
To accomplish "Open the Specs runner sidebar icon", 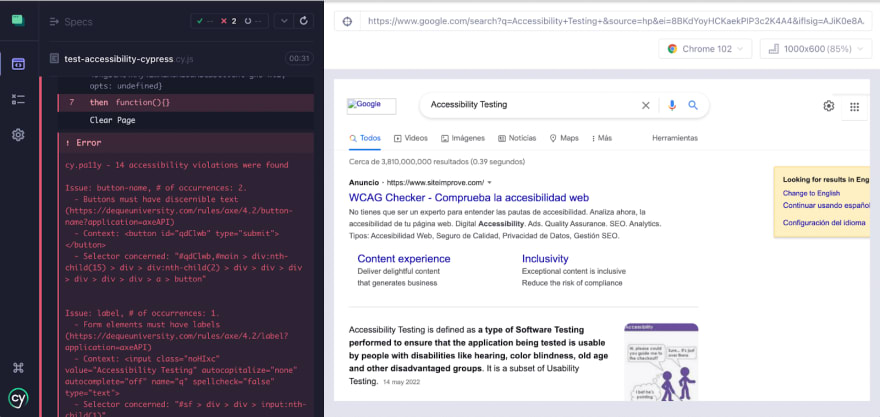I will [19, 64].
